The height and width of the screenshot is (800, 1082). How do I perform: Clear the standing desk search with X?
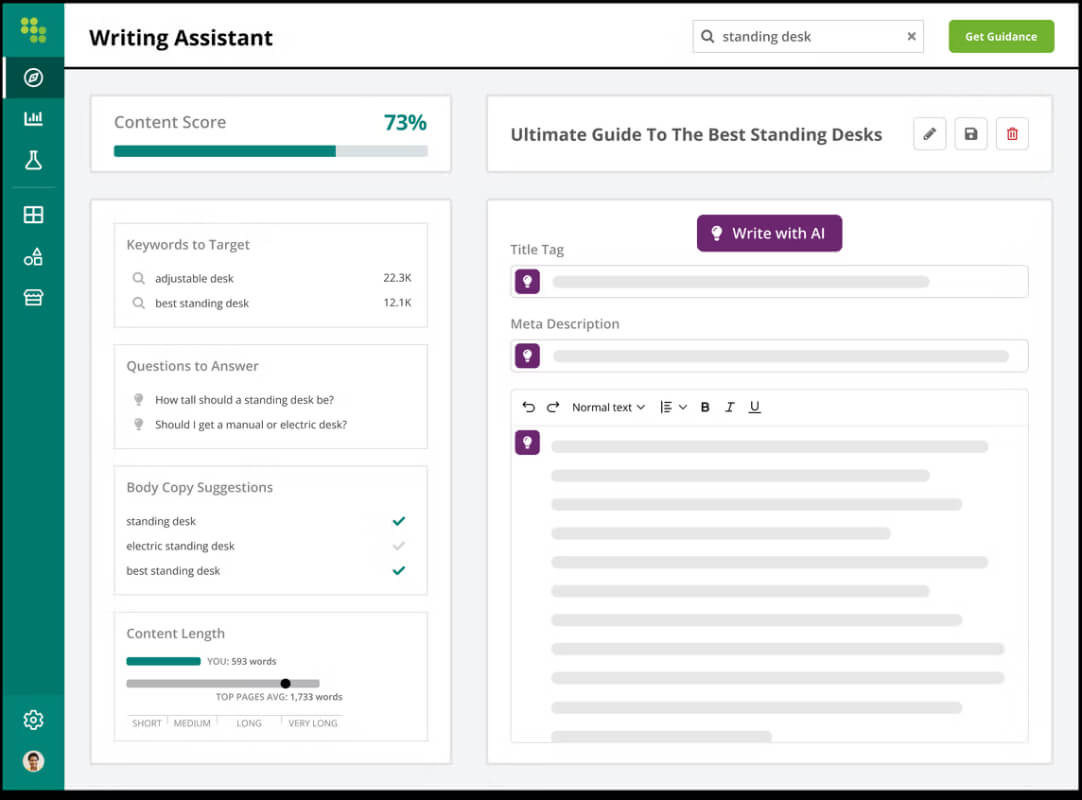[912, 37]
